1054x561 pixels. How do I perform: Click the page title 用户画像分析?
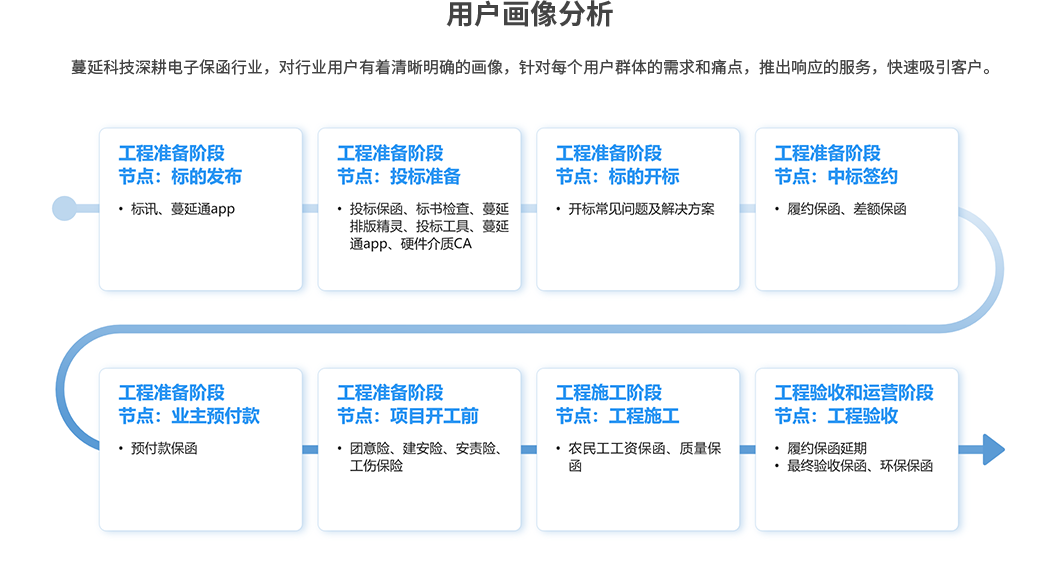point(530,15)
